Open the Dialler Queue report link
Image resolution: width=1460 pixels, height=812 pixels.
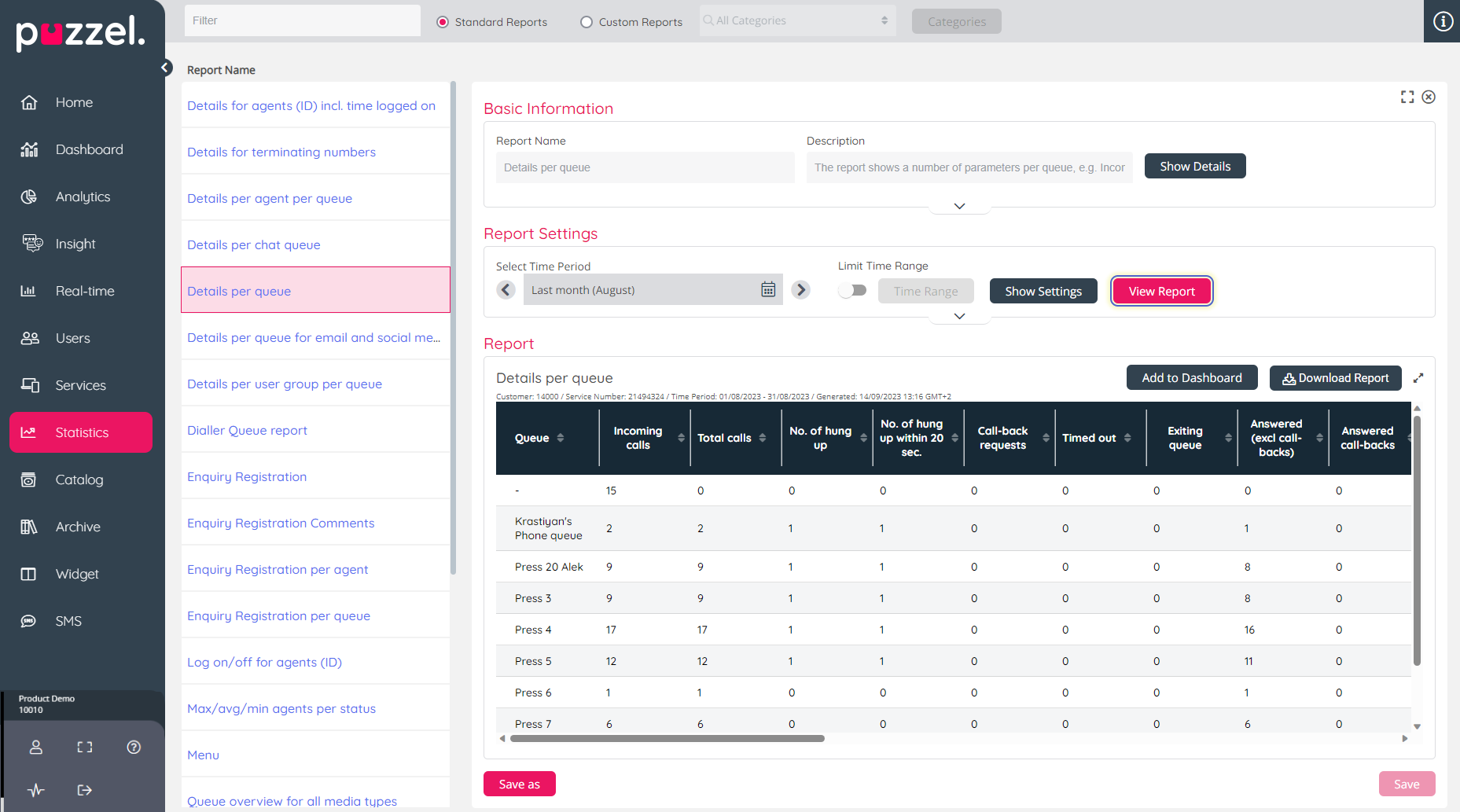[x=247, y=431]
